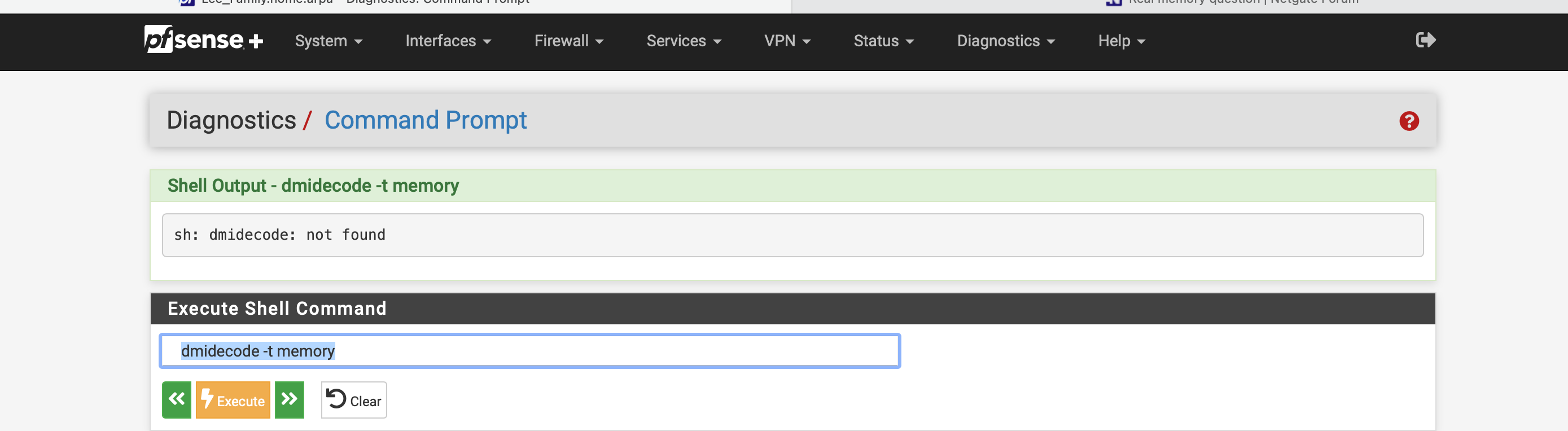The image size is (1568, 431).
Task: Open the Help menu
Action: [x=1121, y=41]
